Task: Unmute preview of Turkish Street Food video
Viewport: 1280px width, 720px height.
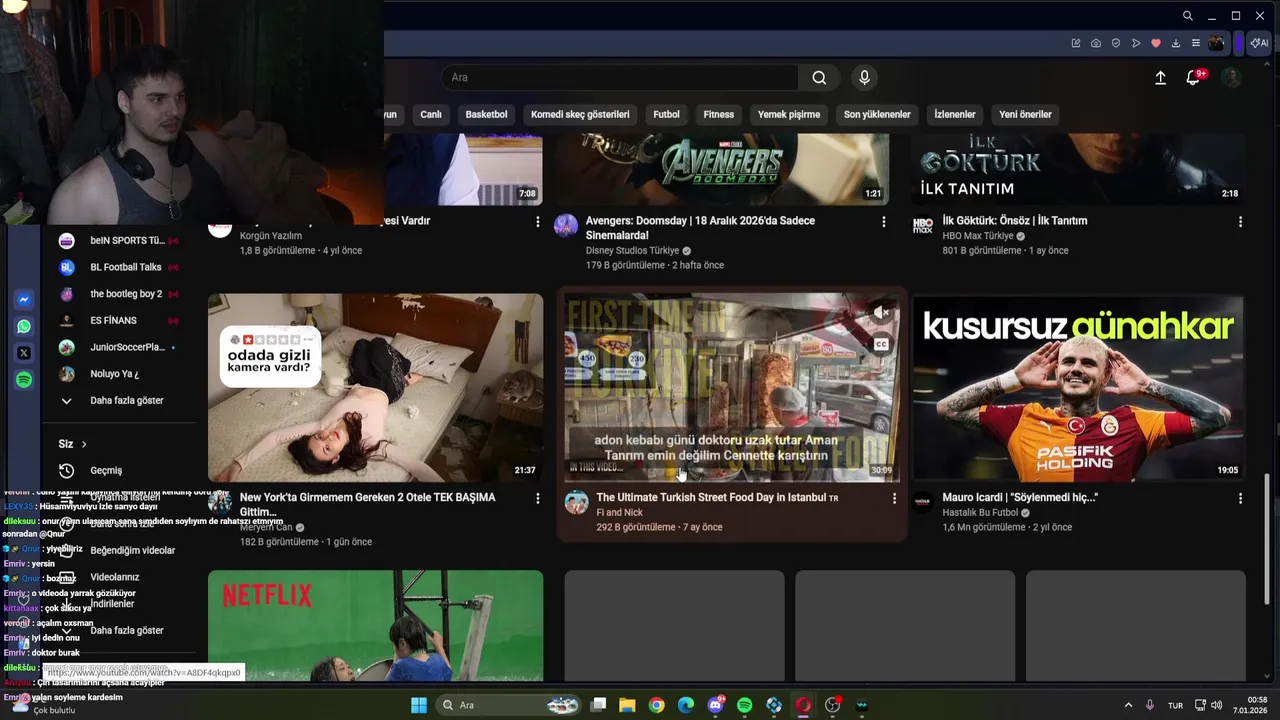Action: pos(881,313)
